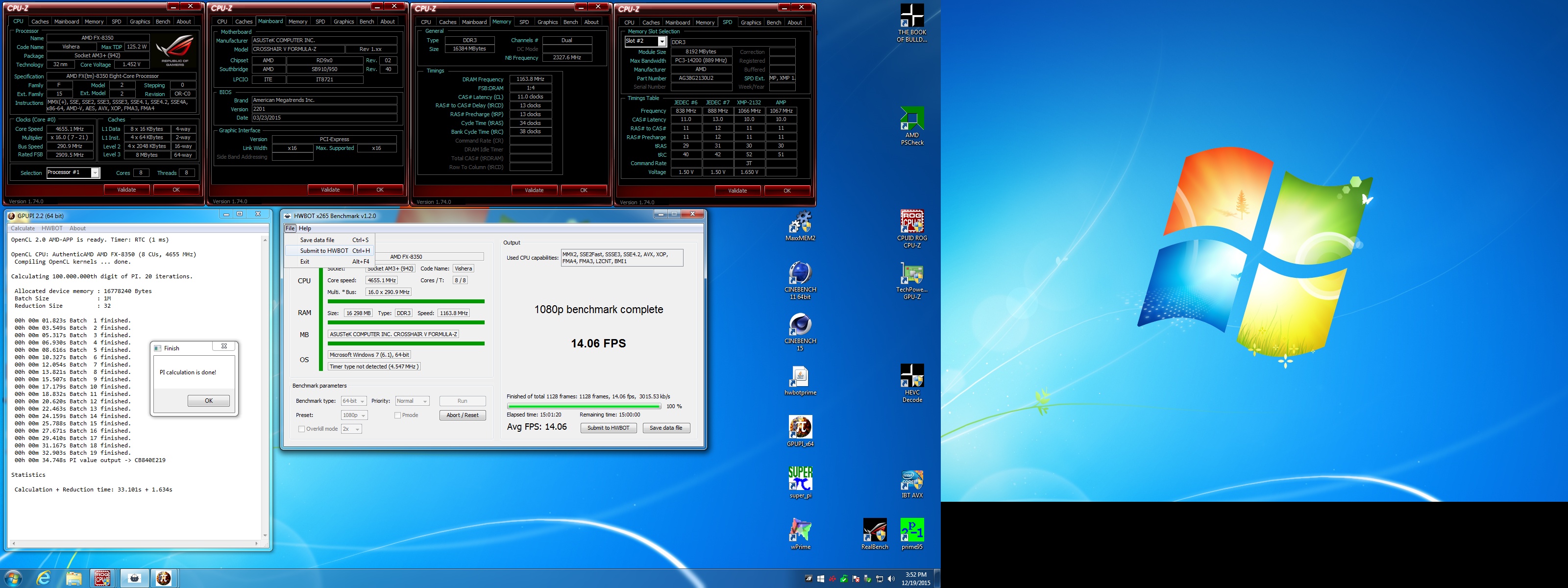
Task: Open the network tray icon
Action: tap(879, 579)
